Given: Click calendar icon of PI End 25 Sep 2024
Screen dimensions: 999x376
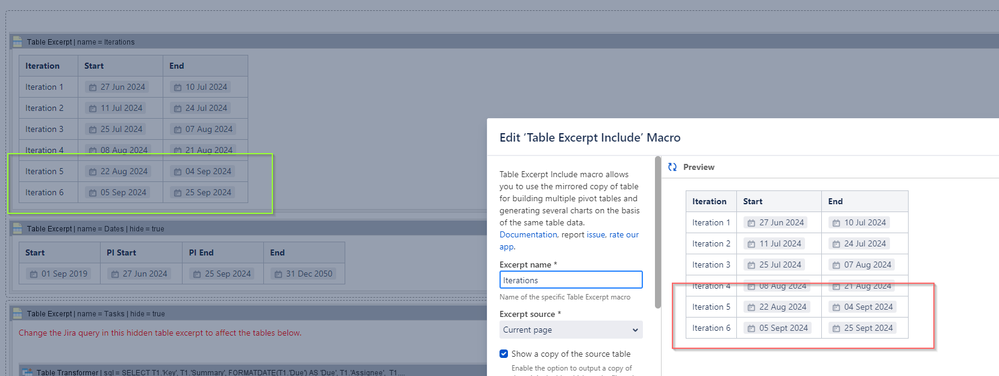Looking at the screenshot, I should click(197, 274).
